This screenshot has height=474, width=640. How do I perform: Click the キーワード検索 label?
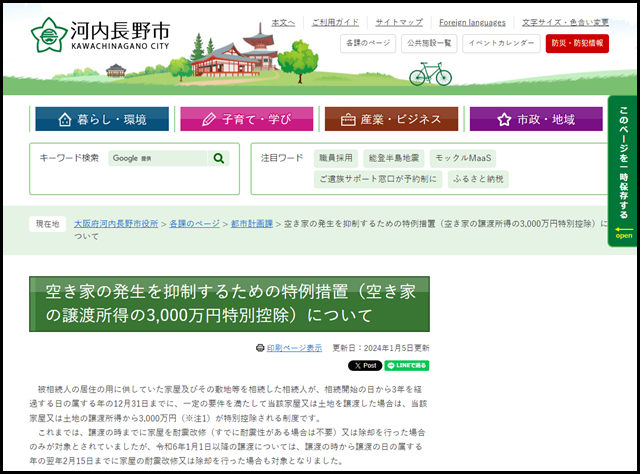point(69,158)
